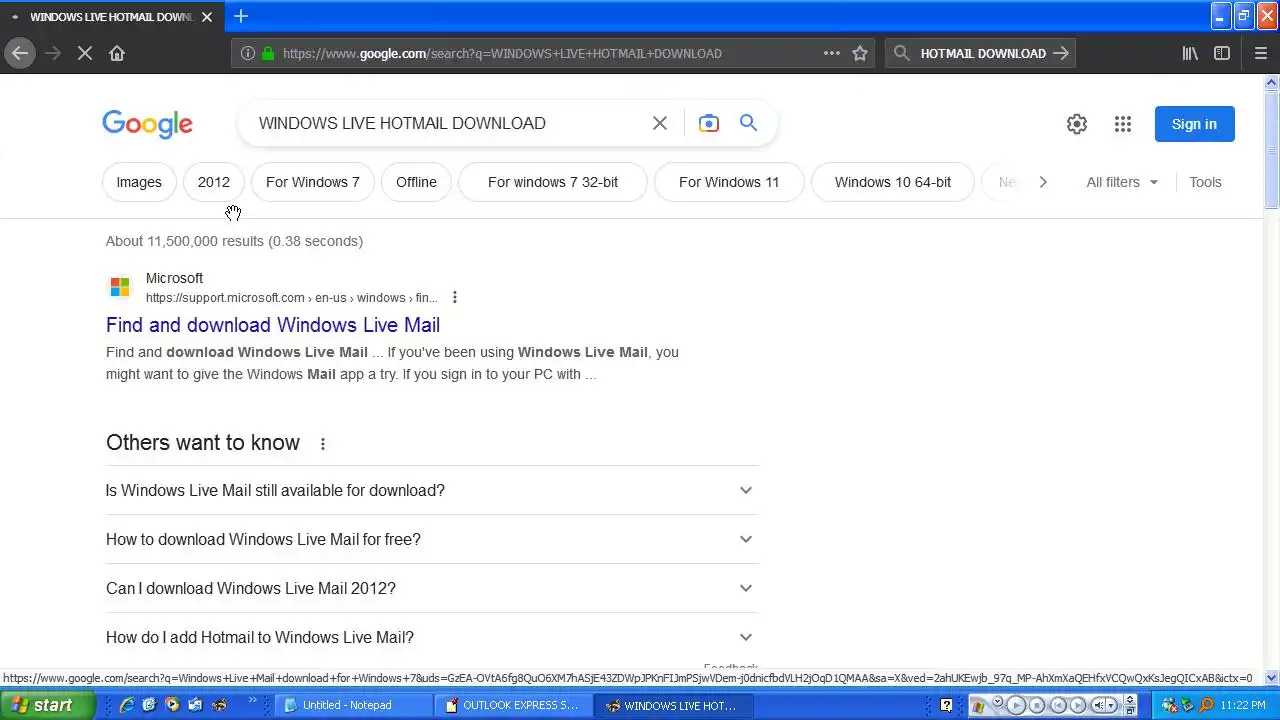The image size is (1280, 720).
Task: Play media in taskbar player toolbar
Action: [x=1016, y=705]
